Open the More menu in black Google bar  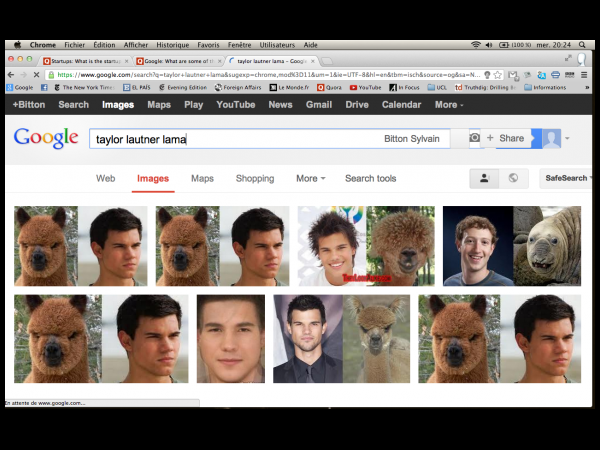449,104
